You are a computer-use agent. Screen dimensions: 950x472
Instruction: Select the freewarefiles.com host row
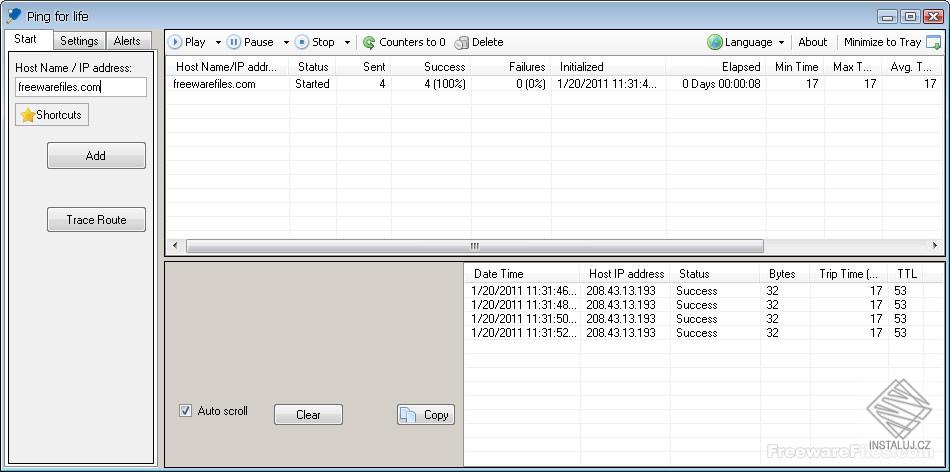[x=554, y=84]
